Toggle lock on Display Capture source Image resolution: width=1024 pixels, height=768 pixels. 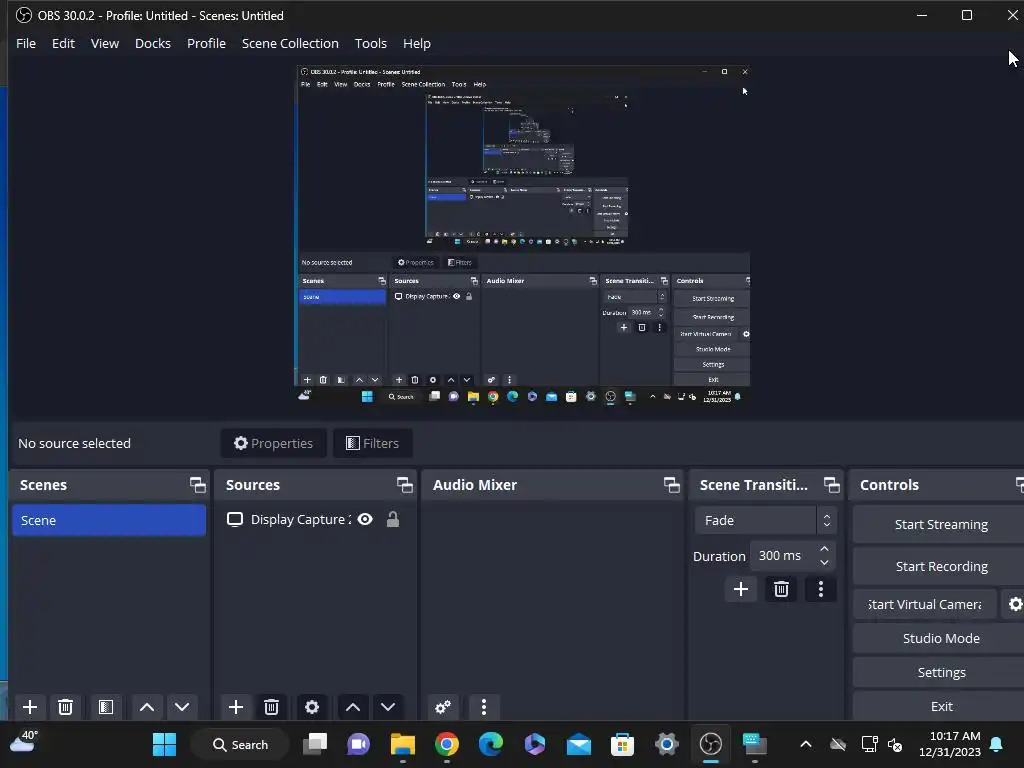pos(392,519)
